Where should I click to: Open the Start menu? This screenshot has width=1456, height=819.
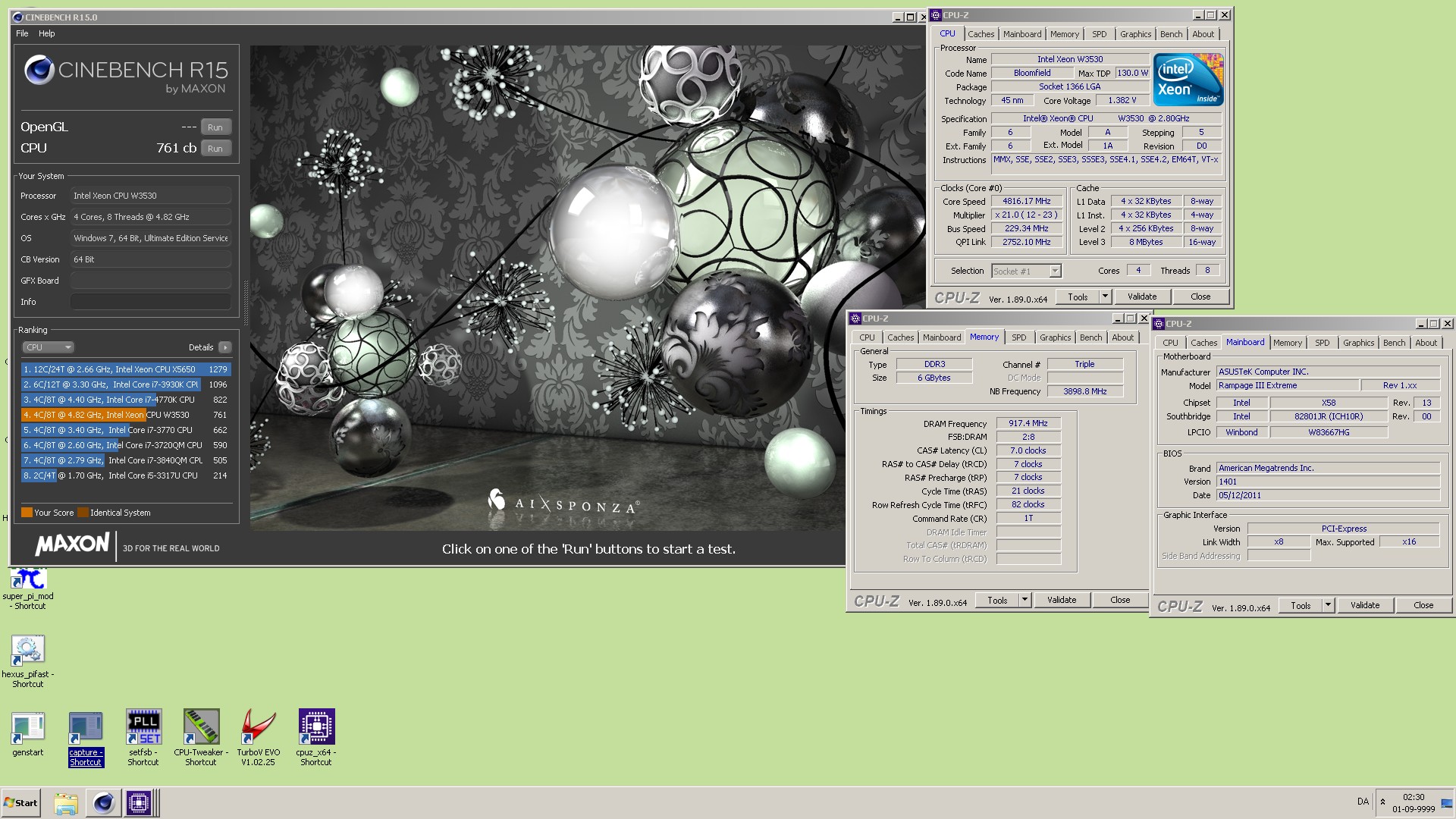20,803
